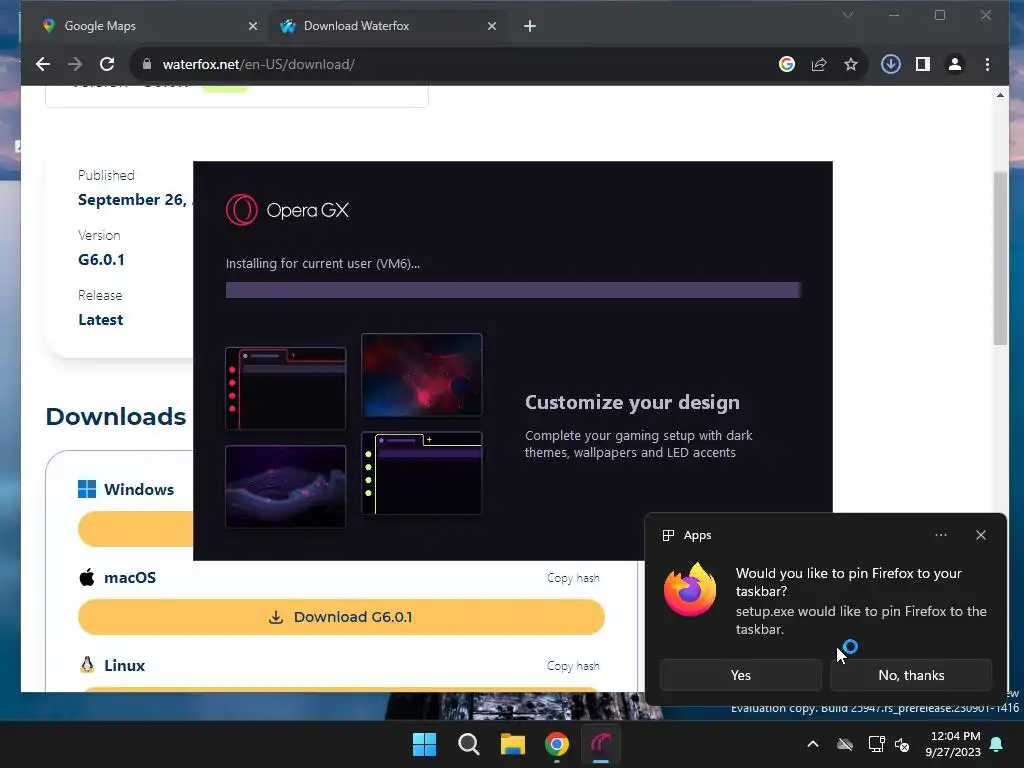Open File Explorer from the taskbar
The width and height of the screenshot is (1024, 768).
[x=513, y=744]
